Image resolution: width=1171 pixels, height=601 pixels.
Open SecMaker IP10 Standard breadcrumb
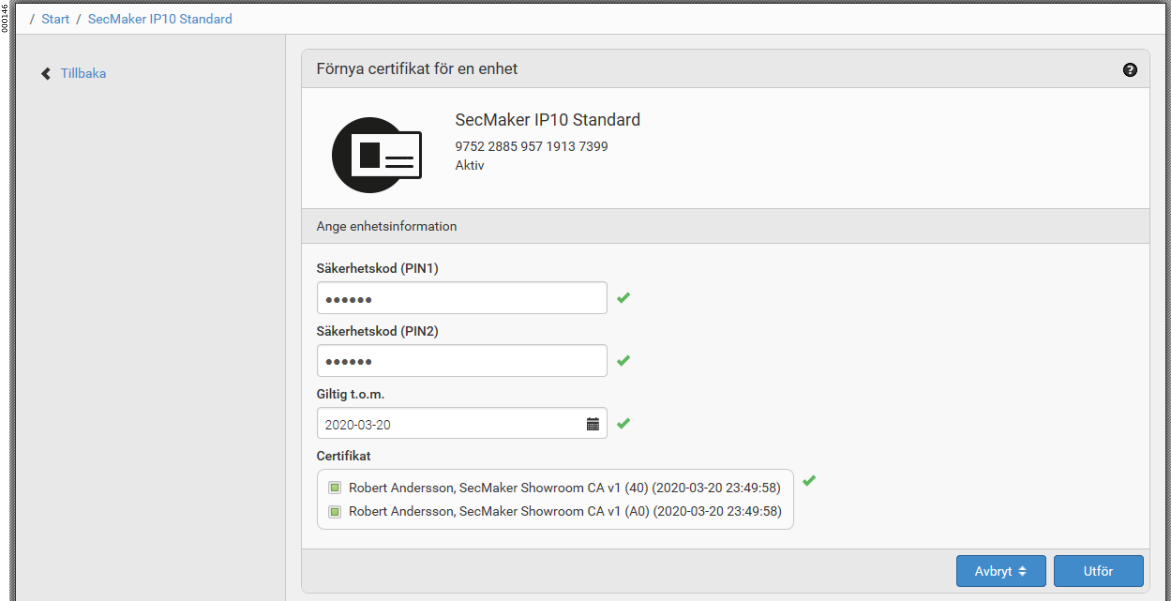pyautogui.click(x=160, y=19)
